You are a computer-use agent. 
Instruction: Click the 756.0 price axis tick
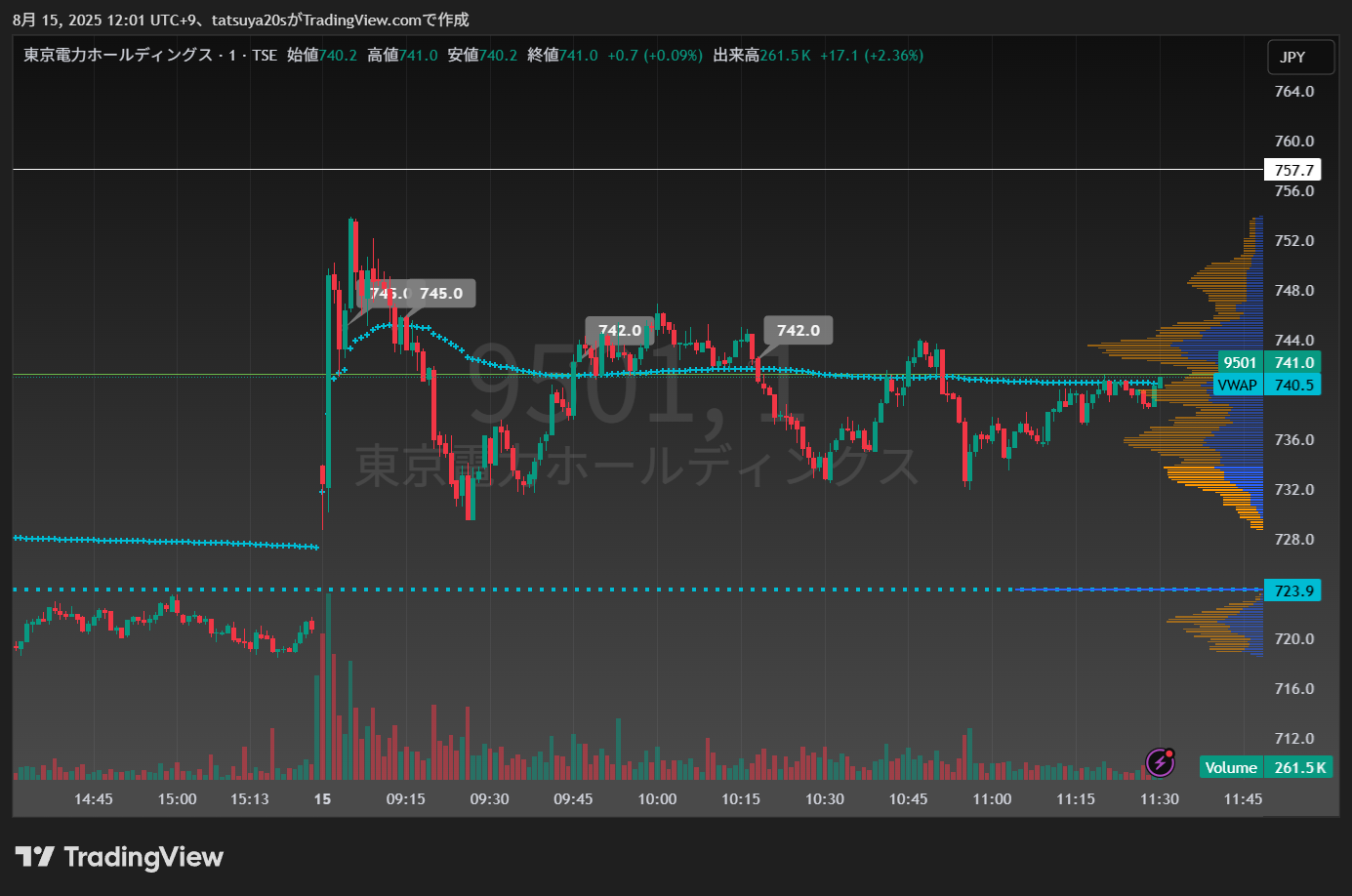coord(1294,191)
